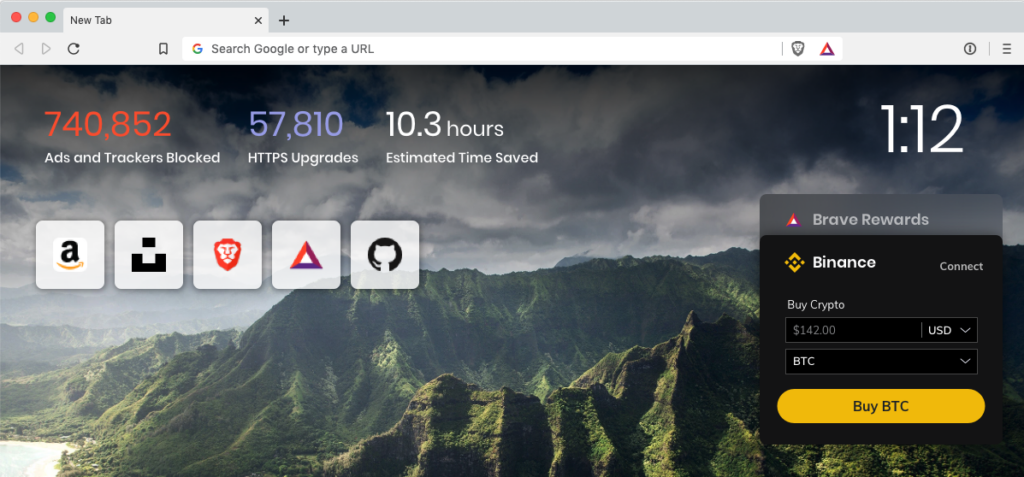Open the browser hamburger menu
1024x477 pixels.
point(1006,49)
